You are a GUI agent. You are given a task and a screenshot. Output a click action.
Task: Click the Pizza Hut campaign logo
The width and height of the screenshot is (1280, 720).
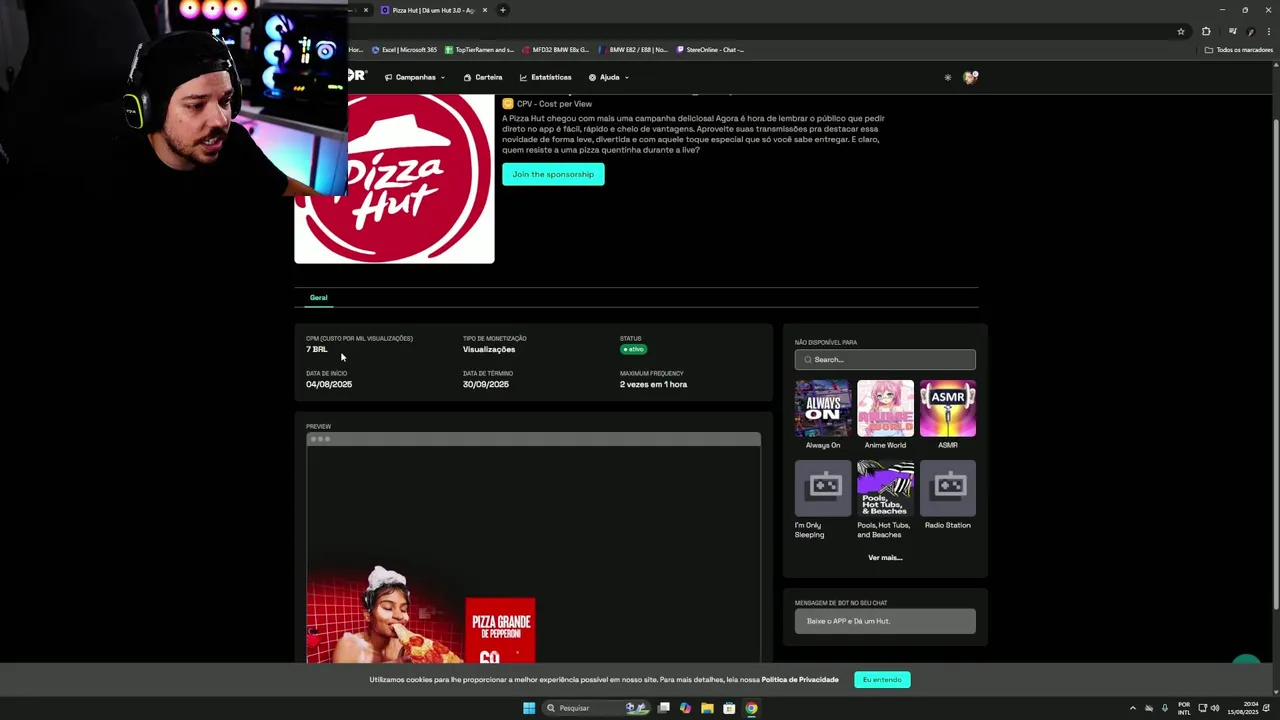click(x=394, y=178)
